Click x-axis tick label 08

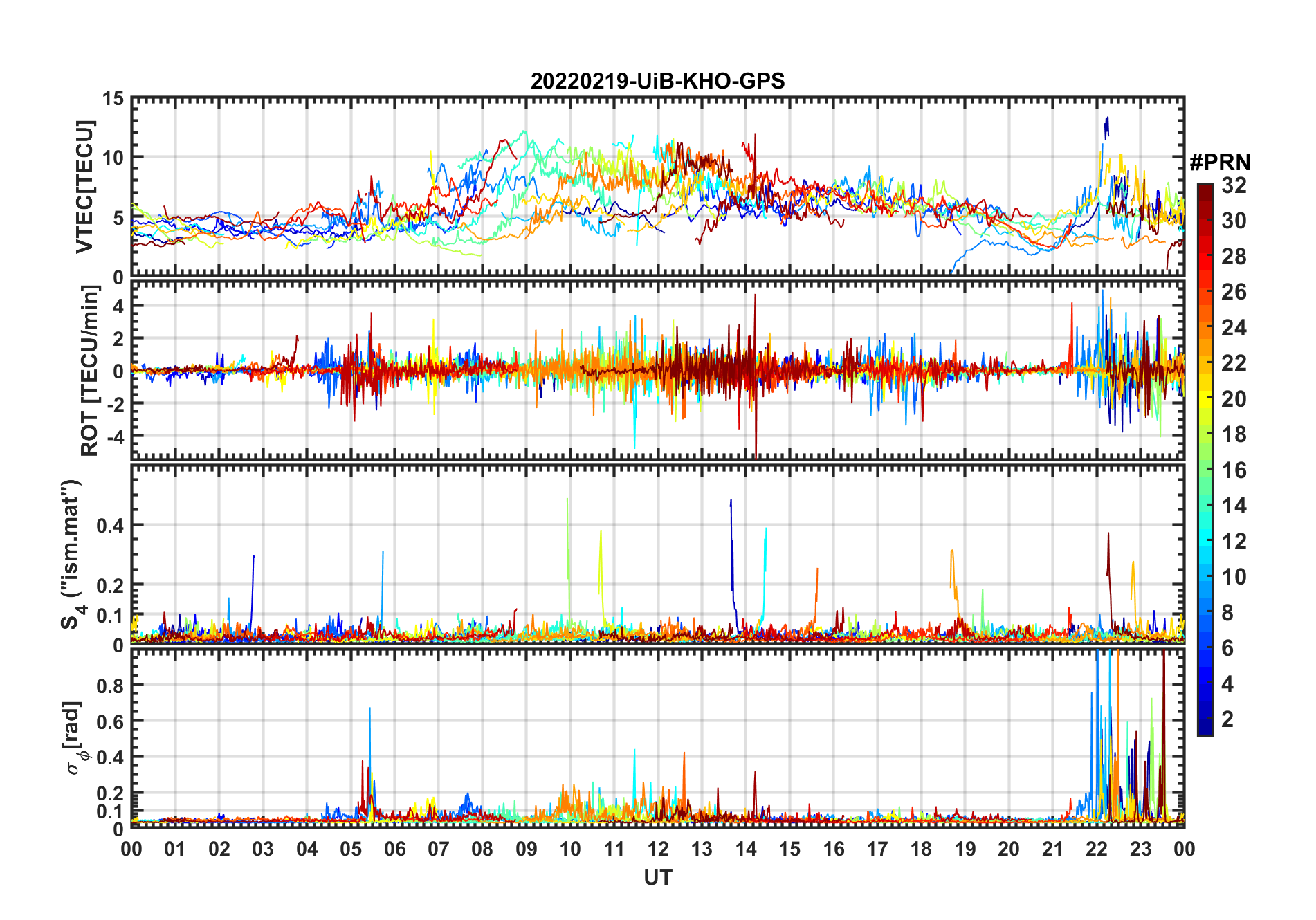click(482, 849)
